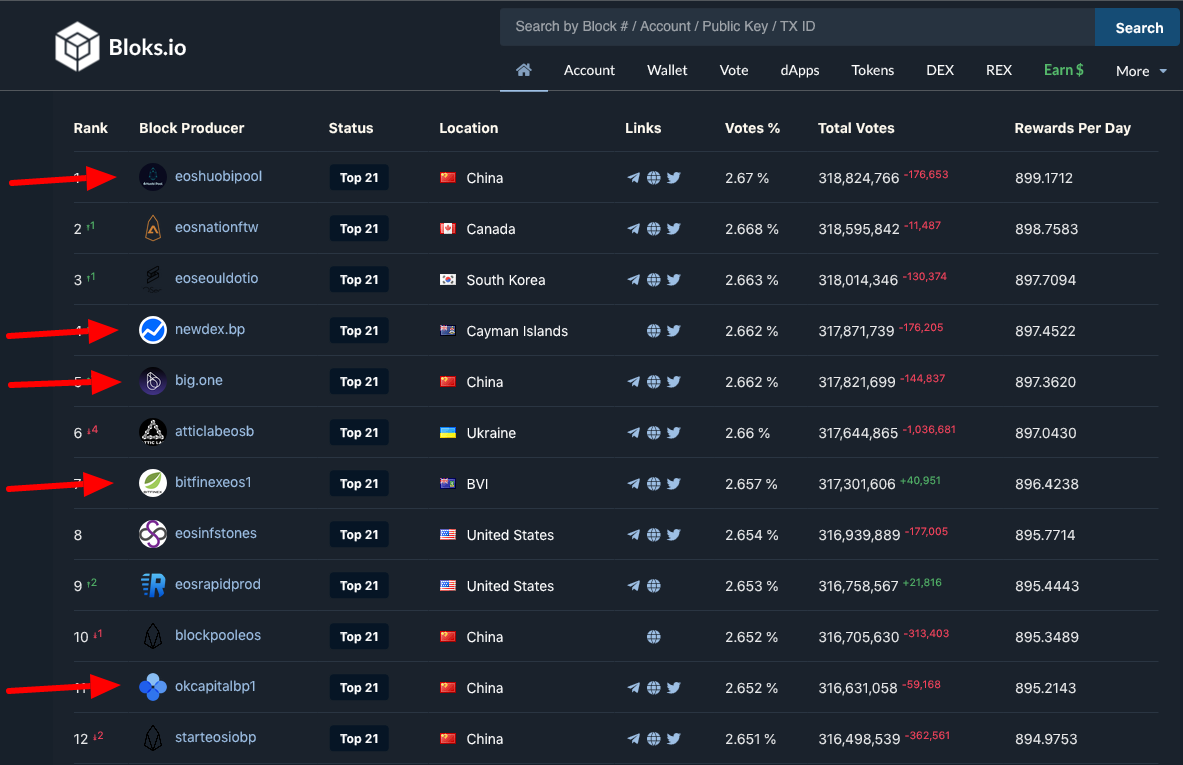Open eoseouldotio producer page
The width and height of the screenshot is (1183, 765).
(217, 278)
